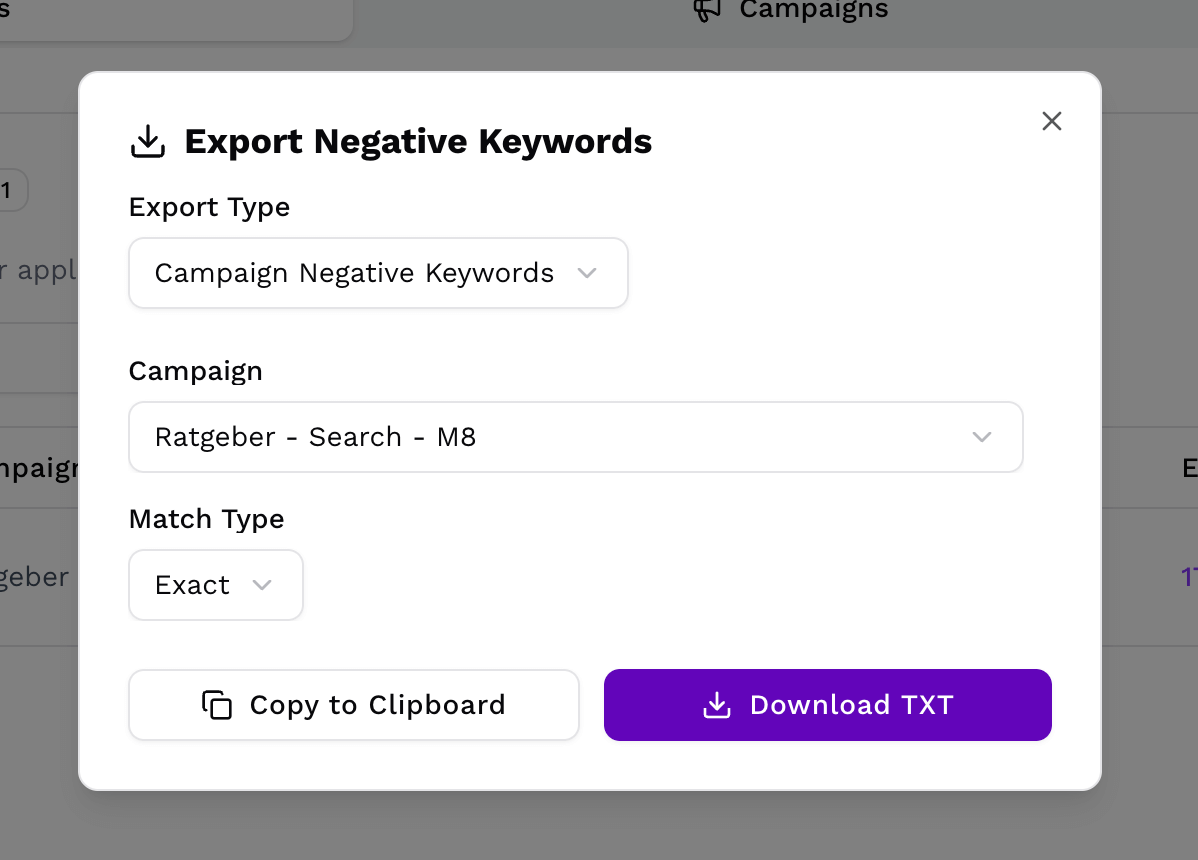
Task: Click the chevron beside Exact
Action: [262, 585]
